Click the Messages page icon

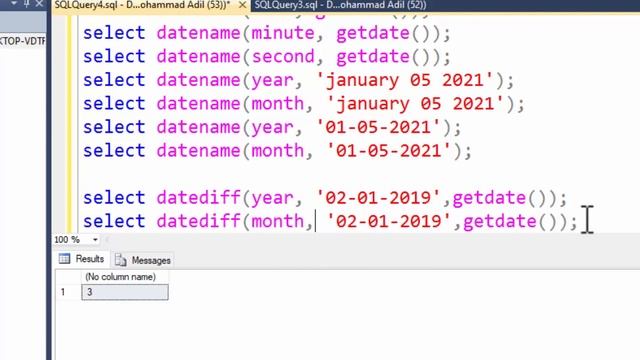coord(121,260)
